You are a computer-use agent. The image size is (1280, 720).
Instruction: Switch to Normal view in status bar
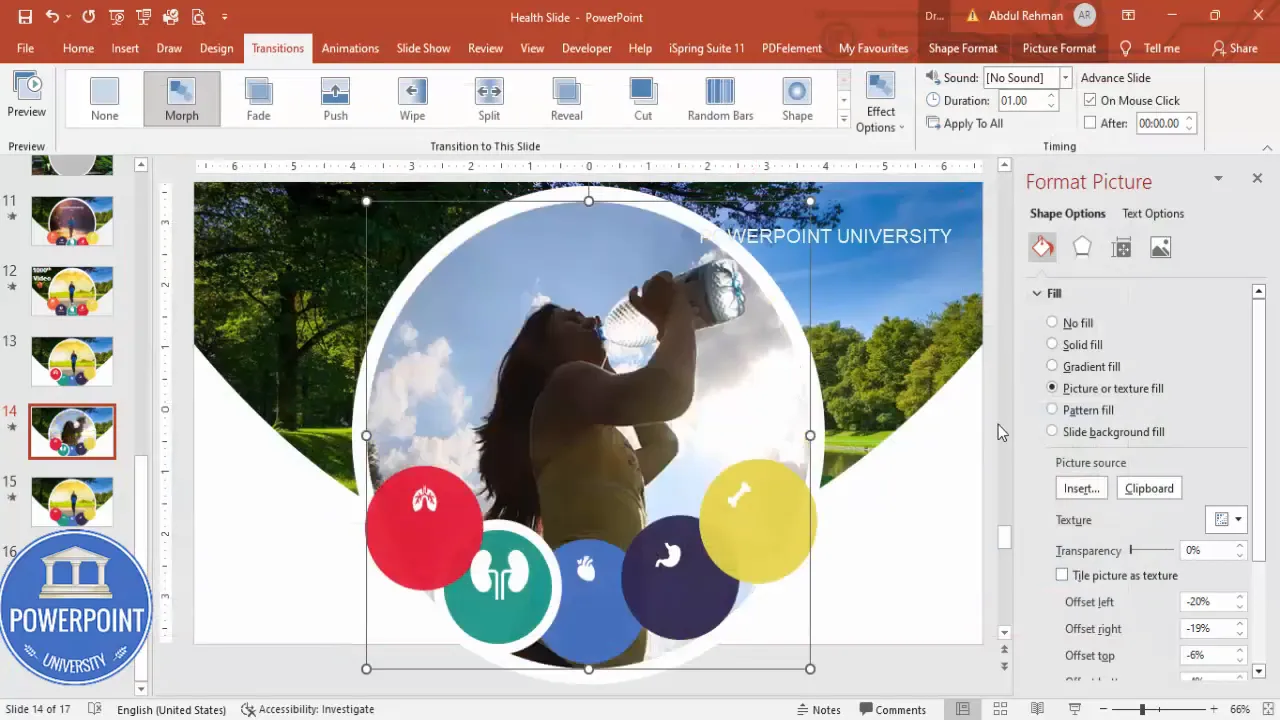pos(962,709)
